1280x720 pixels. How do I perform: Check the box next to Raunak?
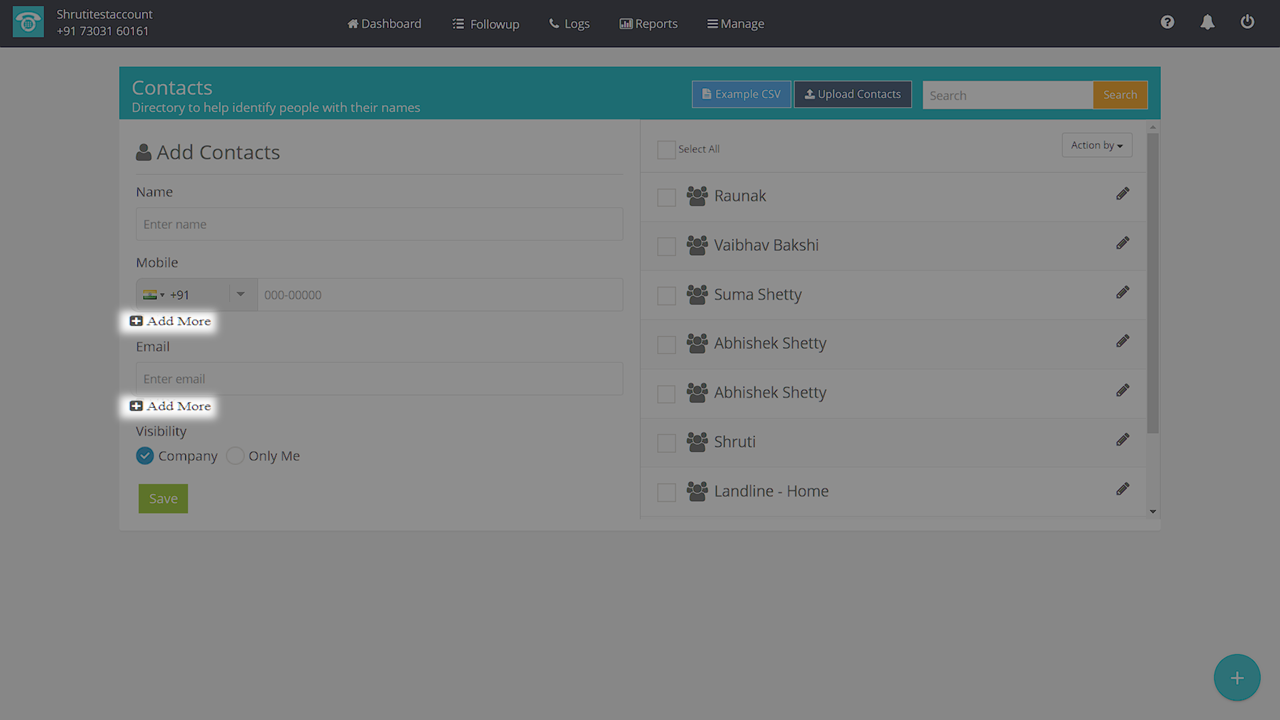pyautogui.click(x=666, y=197)
